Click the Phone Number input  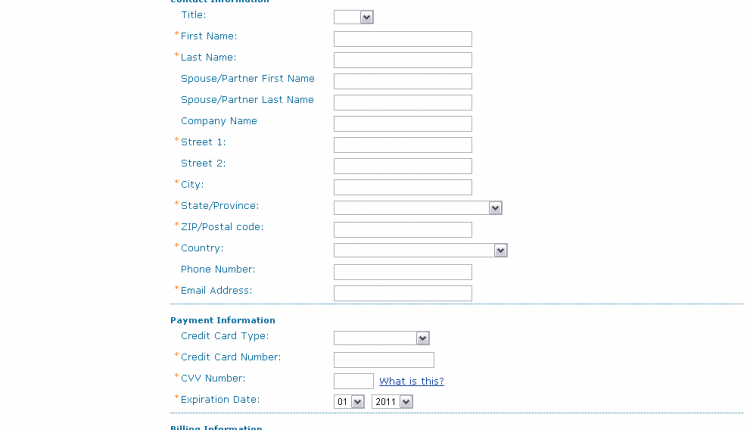pyautogui.click(x=402, y=272)
